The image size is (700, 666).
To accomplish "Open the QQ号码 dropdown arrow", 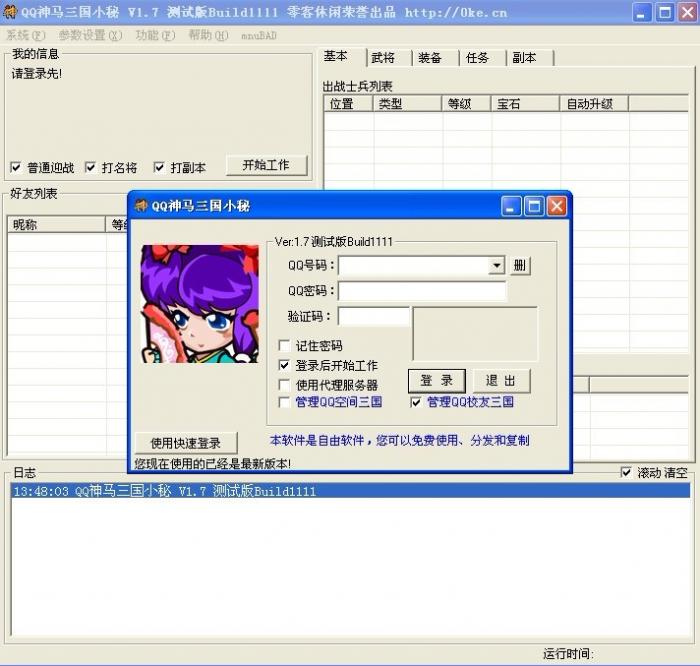I will [x=496, y=266].
